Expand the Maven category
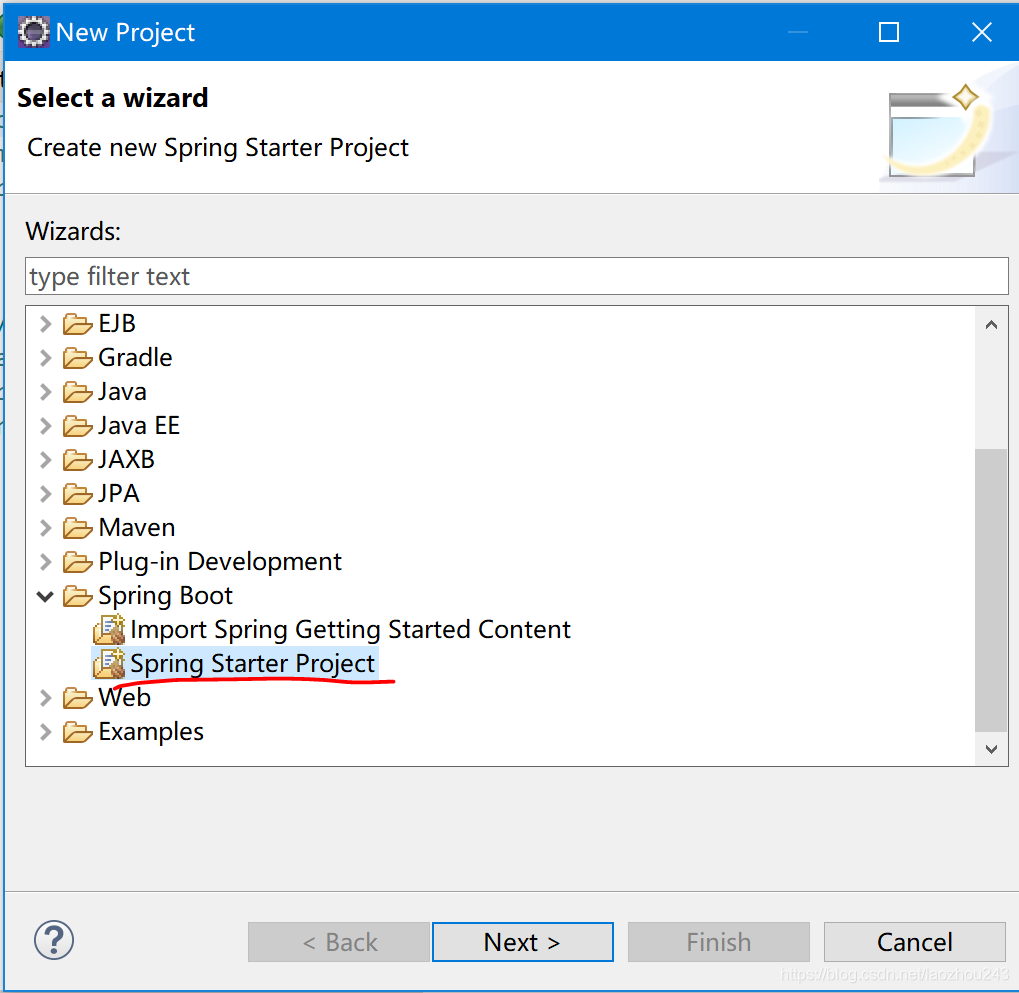1019x993 pixels. [x=45, y=528]
